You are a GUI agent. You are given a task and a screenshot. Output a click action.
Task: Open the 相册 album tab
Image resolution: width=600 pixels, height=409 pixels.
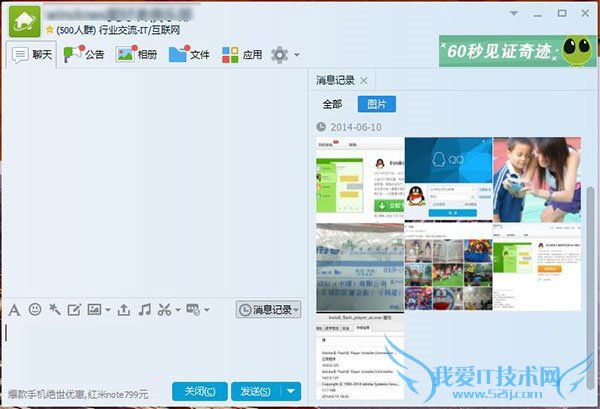click(x=137, y=54)
